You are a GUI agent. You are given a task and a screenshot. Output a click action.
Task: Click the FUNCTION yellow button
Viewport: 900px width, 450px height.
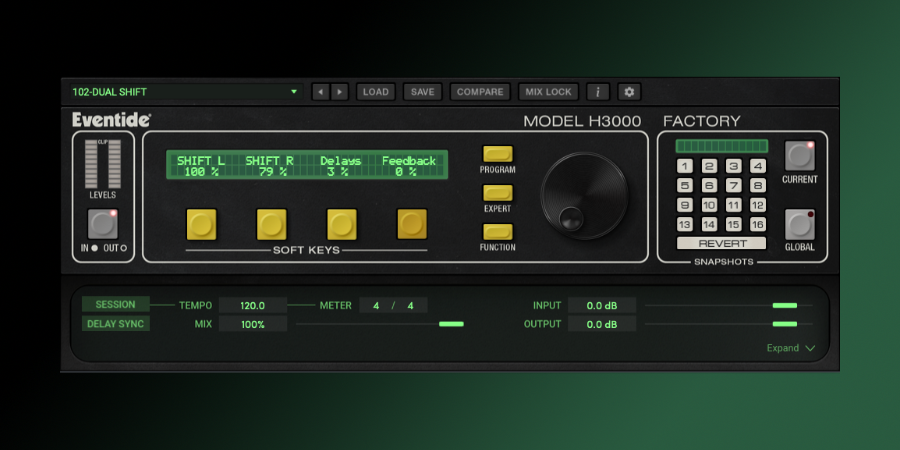[x=498, y=231]
